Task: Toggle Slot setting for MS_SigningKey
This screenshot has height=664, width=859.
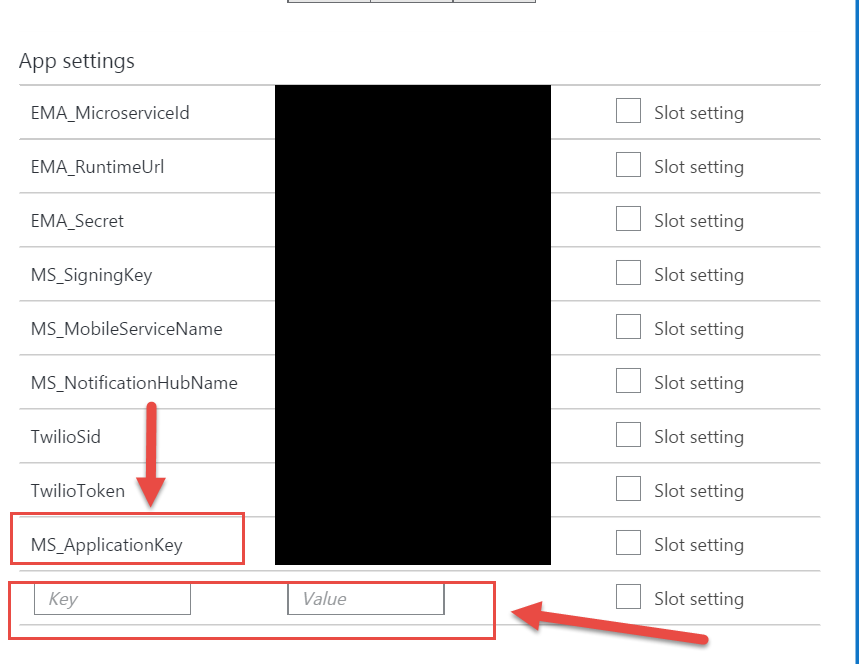Action: 628,272
